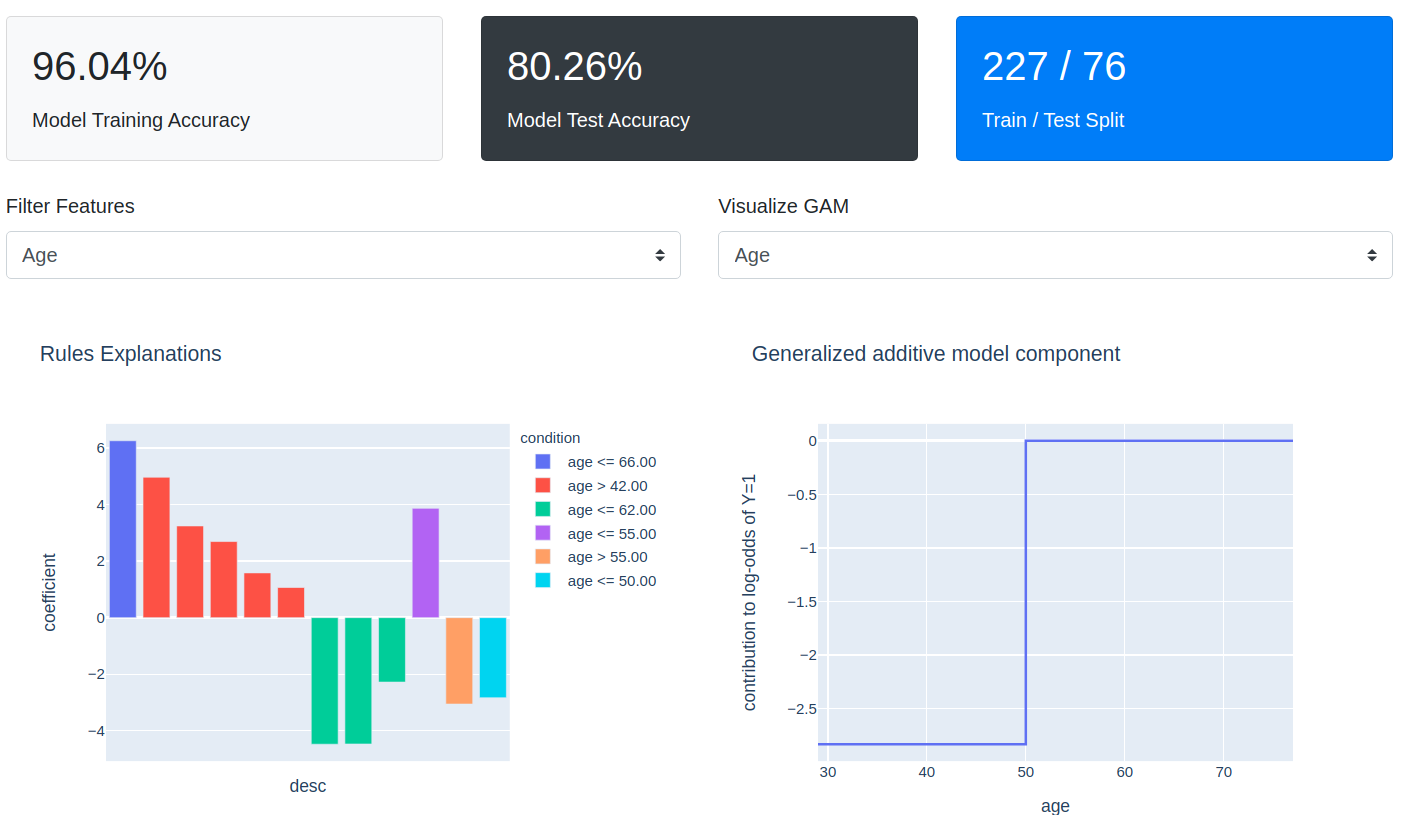Toggle legend entry age <= 50.00
The height and width of the screenshot is (815, 1408).
(x=596, y=581)
